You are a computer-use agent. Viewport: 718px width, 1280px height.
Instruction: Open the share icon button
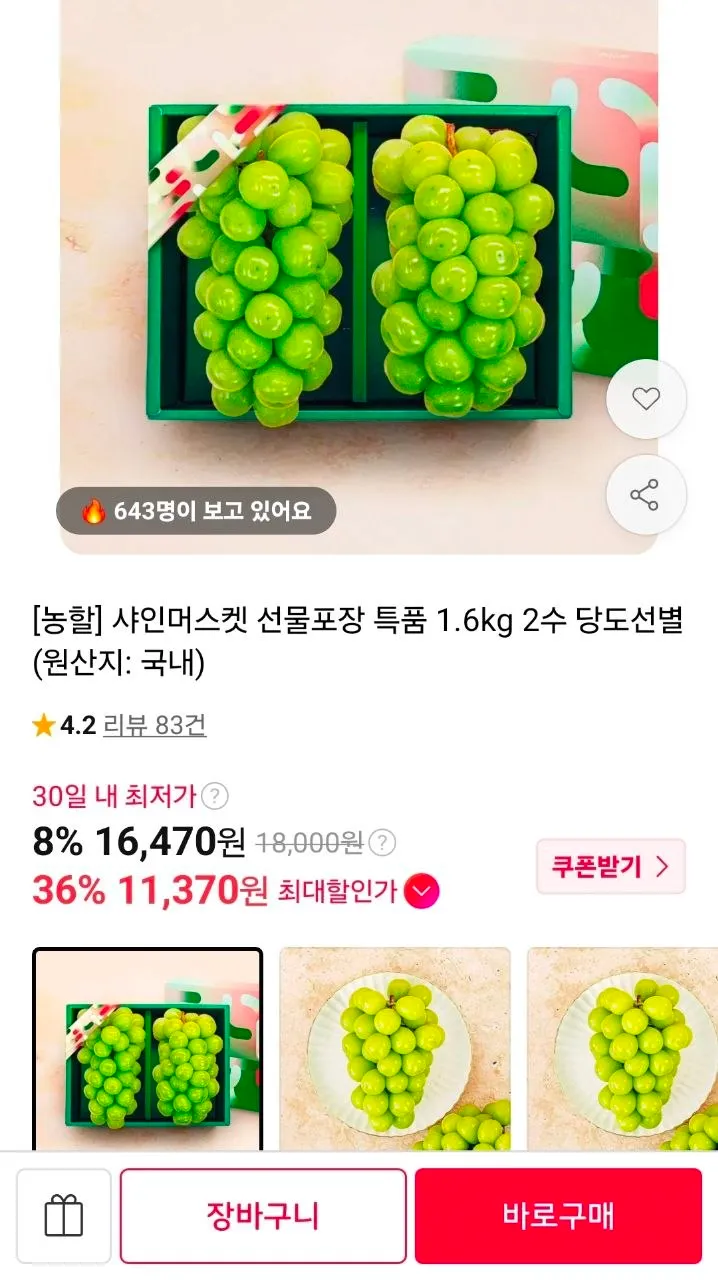tap(646, 494)
